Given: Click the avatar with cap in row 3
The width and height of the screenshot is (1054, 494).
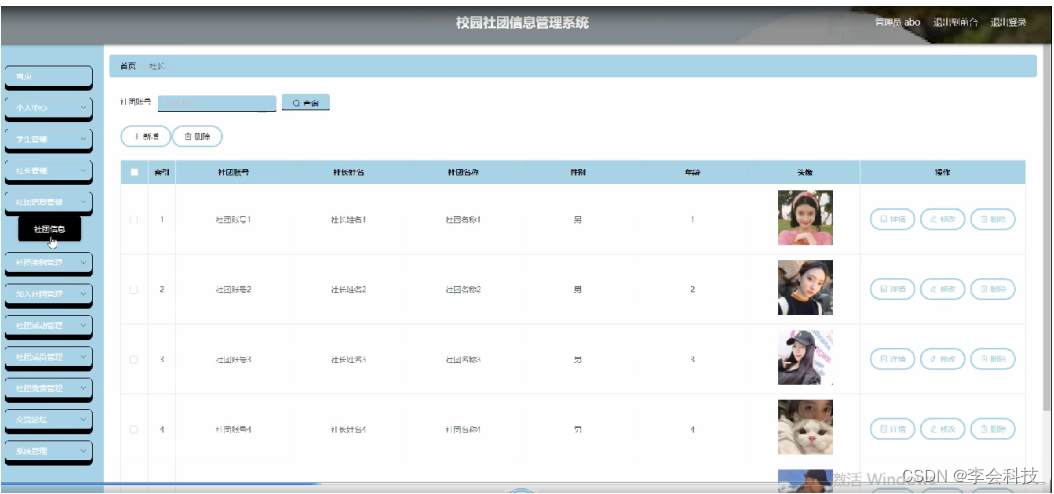Looking at the screenshot, I should point(805,358).
